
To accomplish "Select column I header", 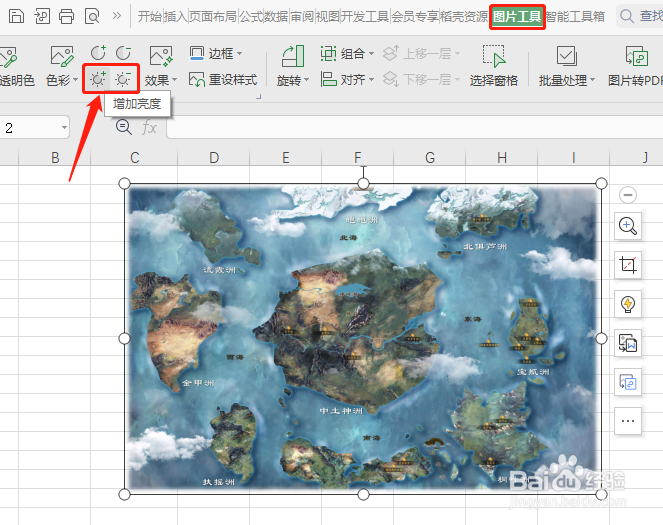I will [573, 158].
